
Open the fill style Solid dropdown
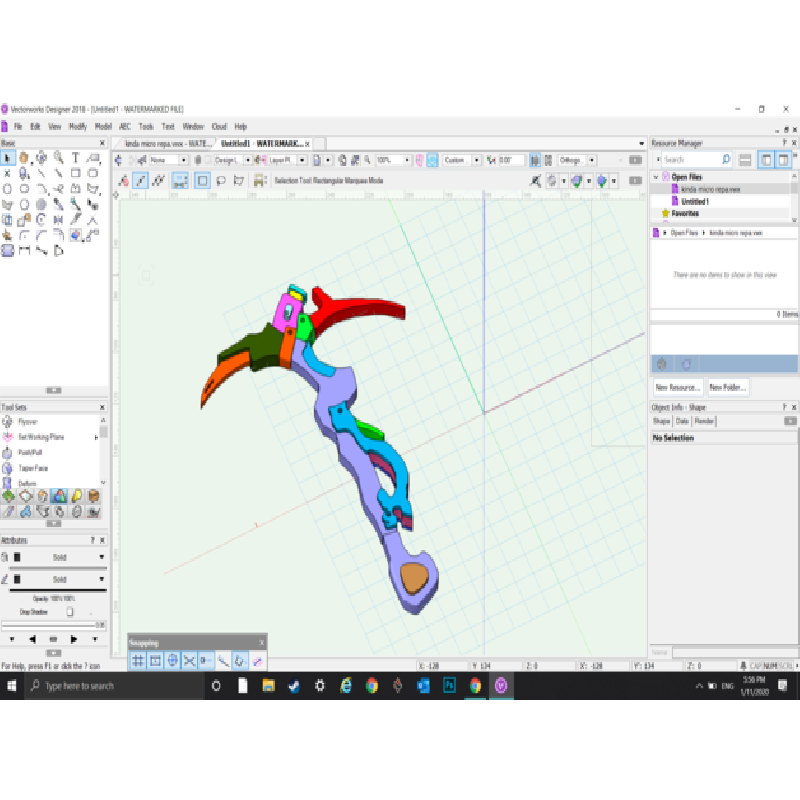[x=60, y=557]
